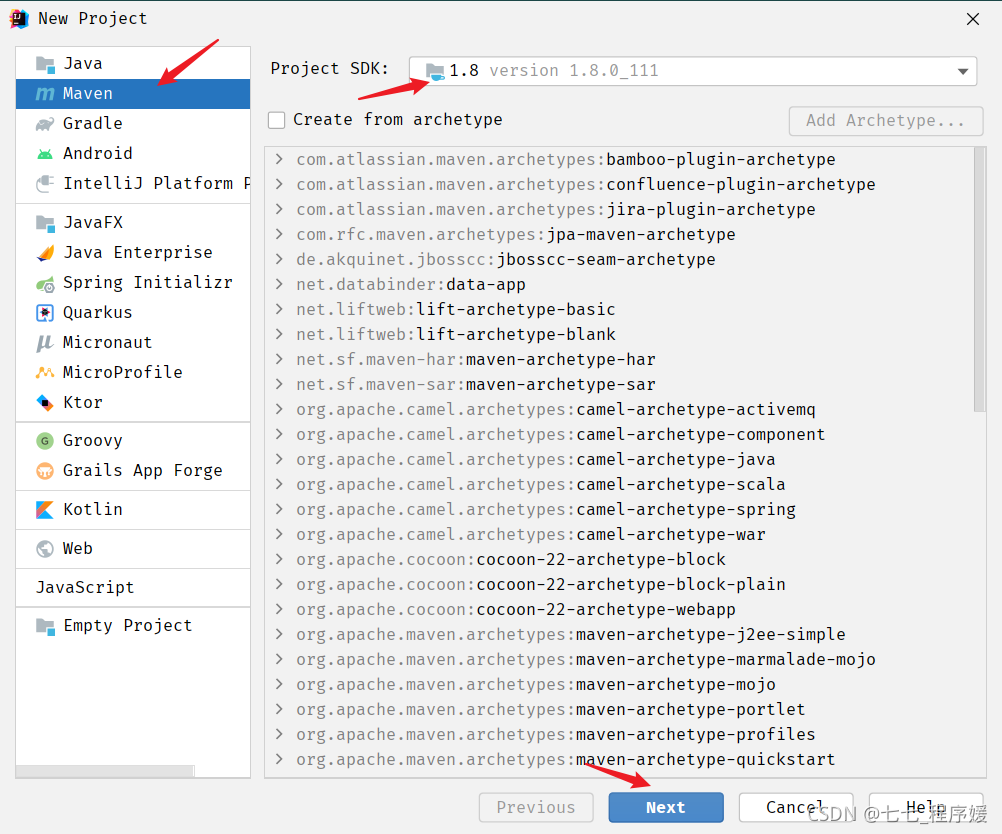This screenshot has height=834, width=1002.
Task: Select camel-archetype-spring row text
Action: [x=546, y=509]
